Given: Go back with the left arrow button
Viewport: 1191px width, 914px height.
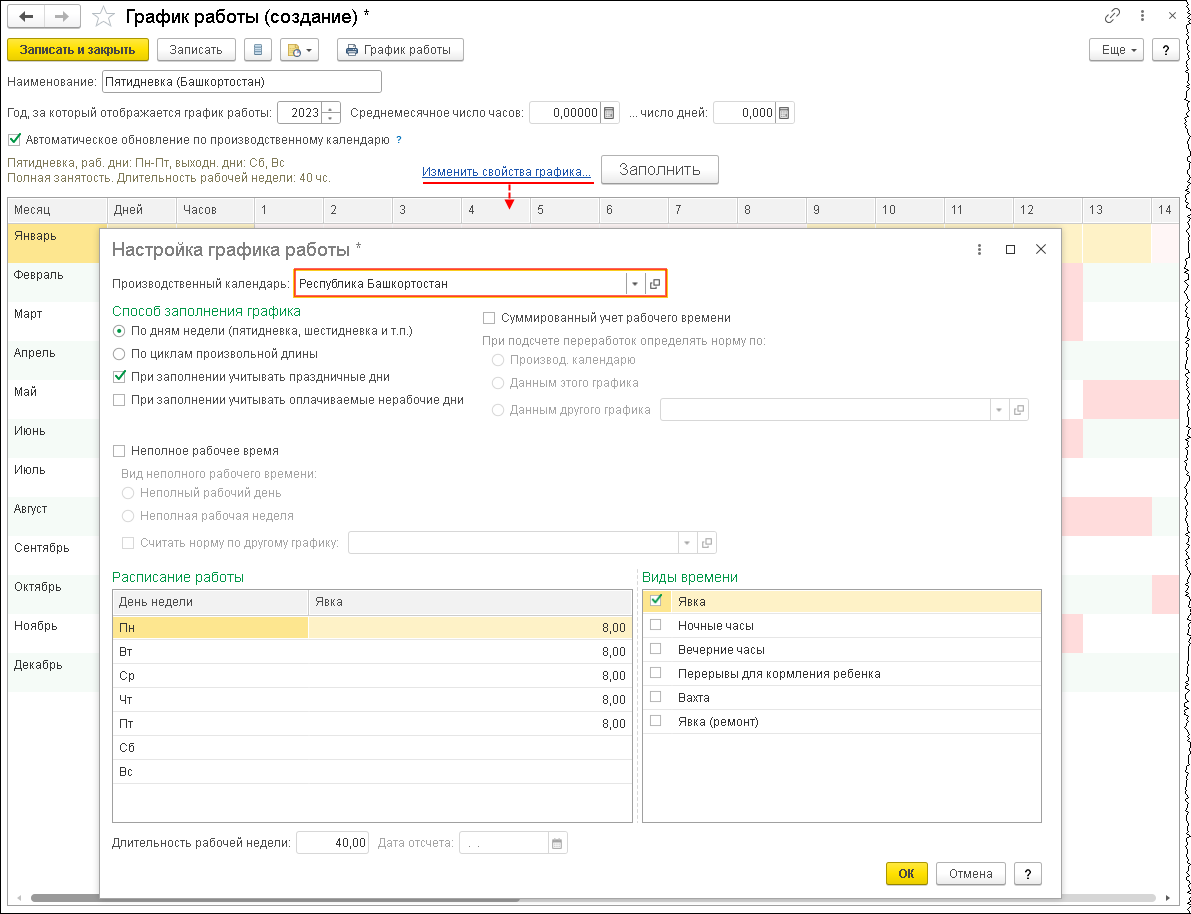Looking at the screenshot, I should [26, 16].
